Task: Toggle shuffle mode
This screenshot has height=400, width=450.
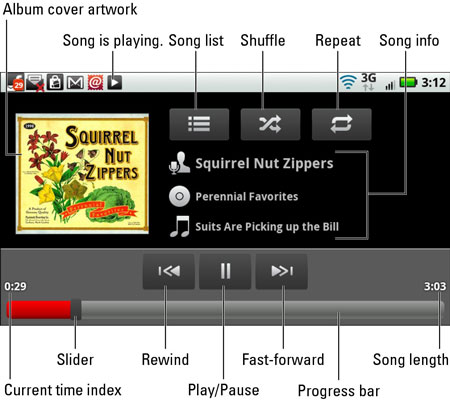Action: [x=270, y=124]
